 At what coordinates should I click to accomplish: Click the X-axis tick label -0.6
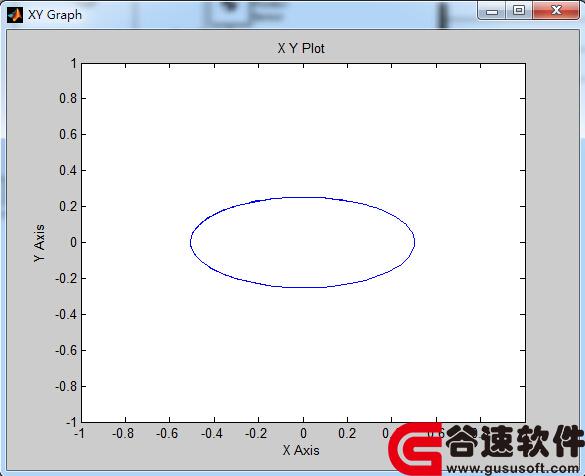[167, 433]
